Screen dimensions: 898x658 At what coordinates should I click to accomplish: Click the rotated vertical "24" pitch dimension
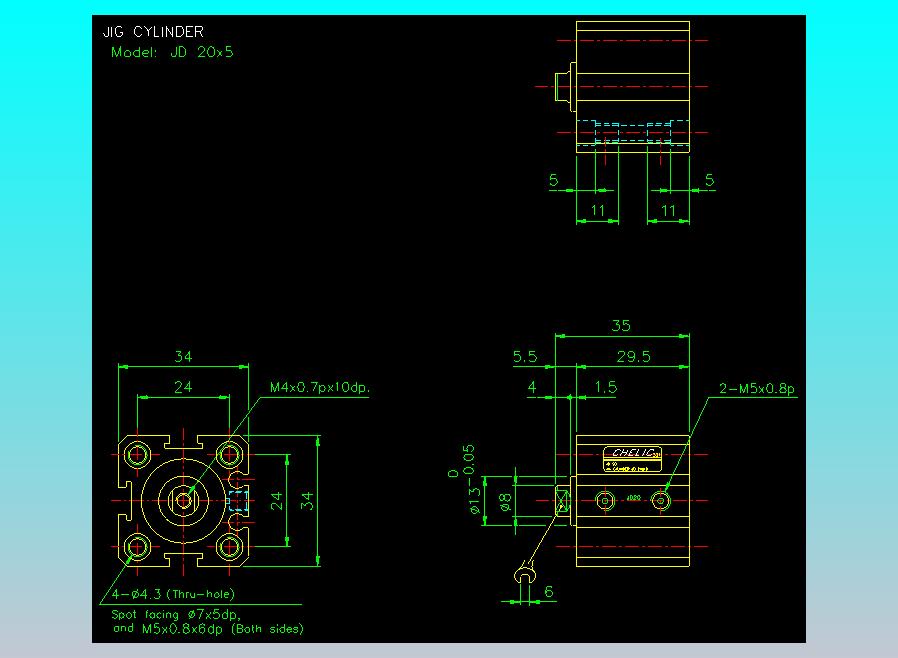pos(276,501)
